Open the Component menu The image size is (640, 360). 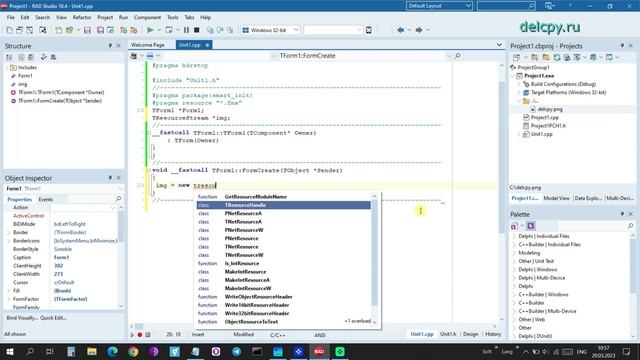[x=147, y=18]
